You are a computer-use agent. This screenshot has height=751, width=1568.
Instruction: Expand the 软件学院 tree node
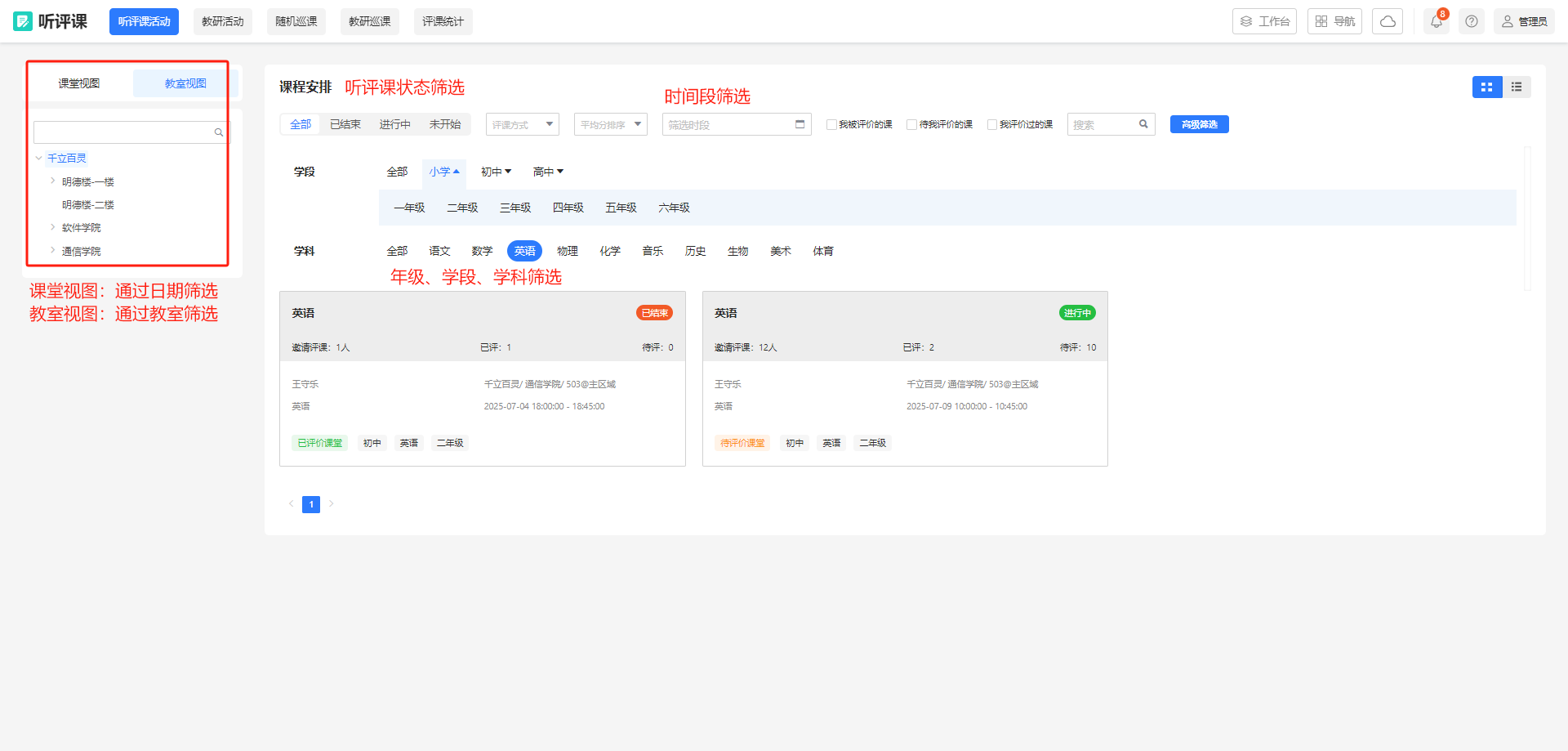pos(53,227)
